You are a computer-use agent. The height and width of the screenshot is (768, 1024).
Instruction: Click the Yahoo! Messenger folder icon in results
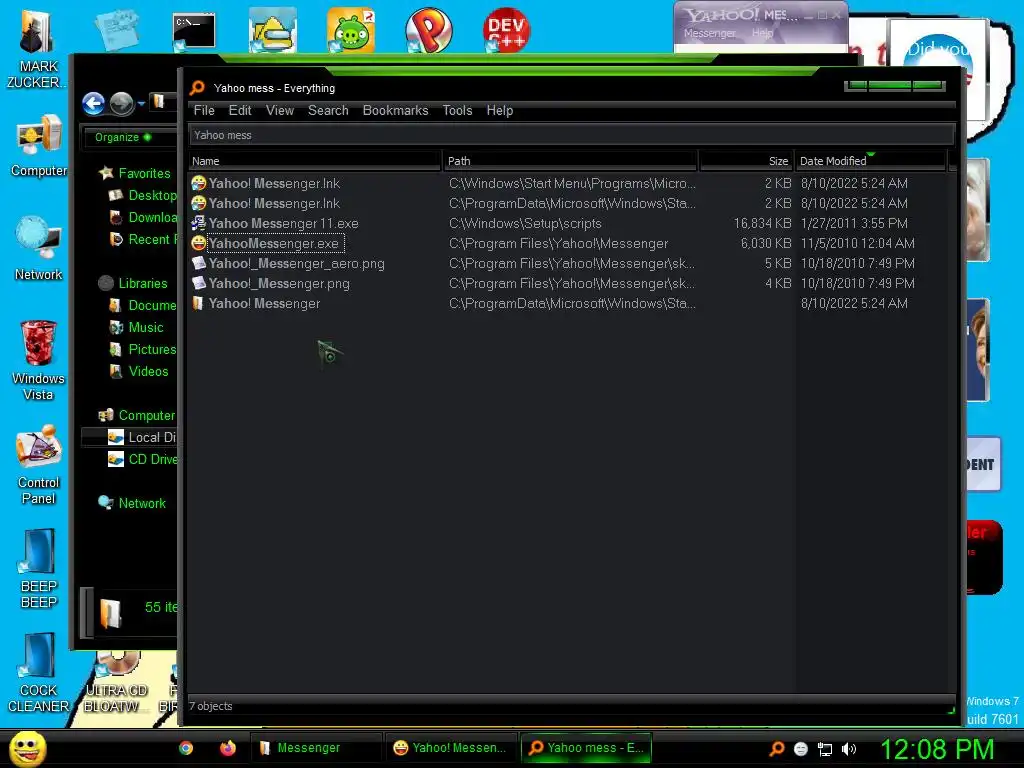pos(198,304)
